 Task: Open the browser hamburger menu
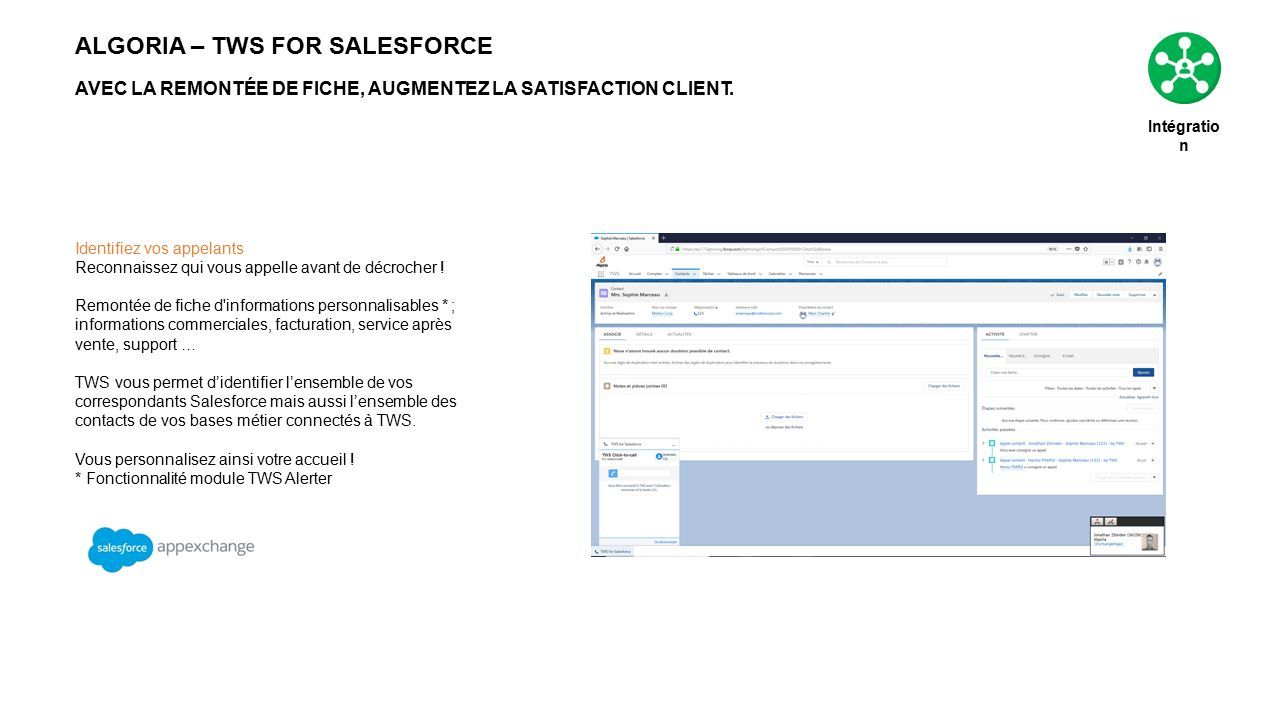coord(1160,249)
